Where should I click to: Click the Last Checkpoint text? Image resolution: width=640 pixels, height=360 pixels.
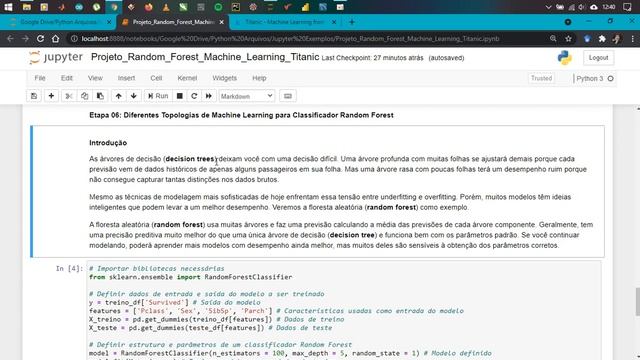372,58
